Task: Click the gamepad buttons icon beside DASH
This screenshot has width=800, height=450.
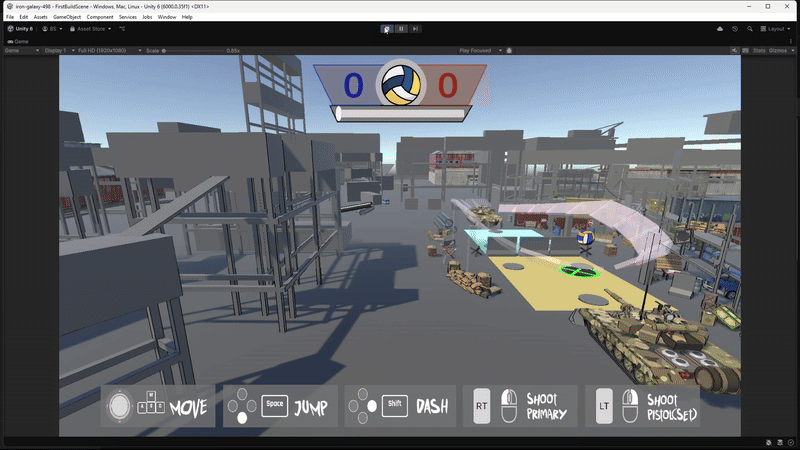Action: (362, 406)
